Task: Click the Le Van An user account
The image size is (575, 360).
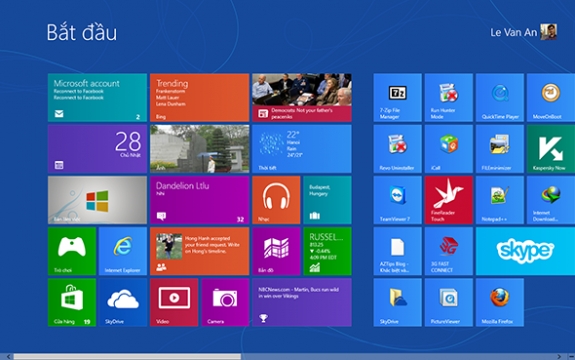Action: tap(524, 32)
